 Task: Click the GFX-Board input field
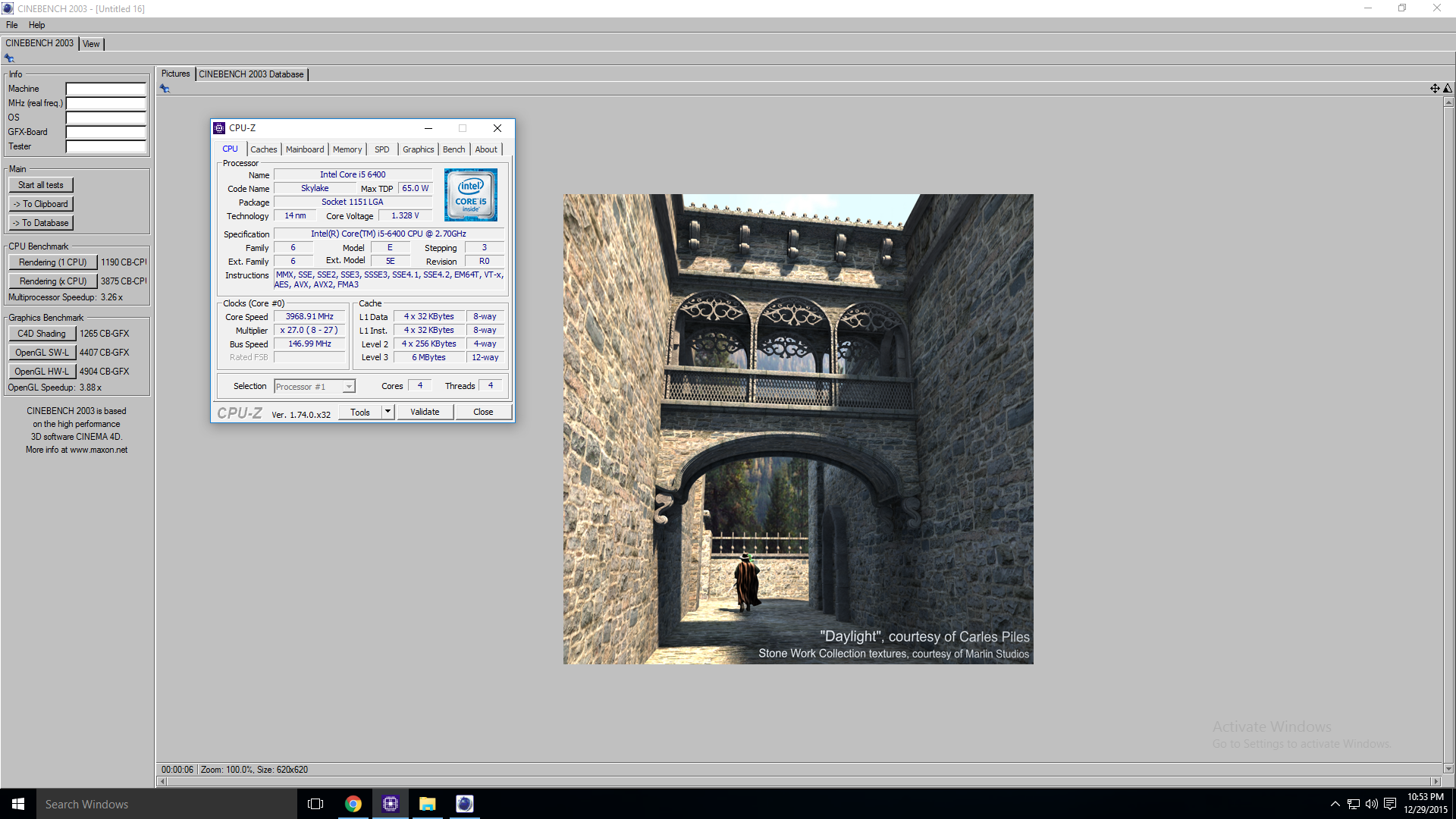click(x=105, y=132)
